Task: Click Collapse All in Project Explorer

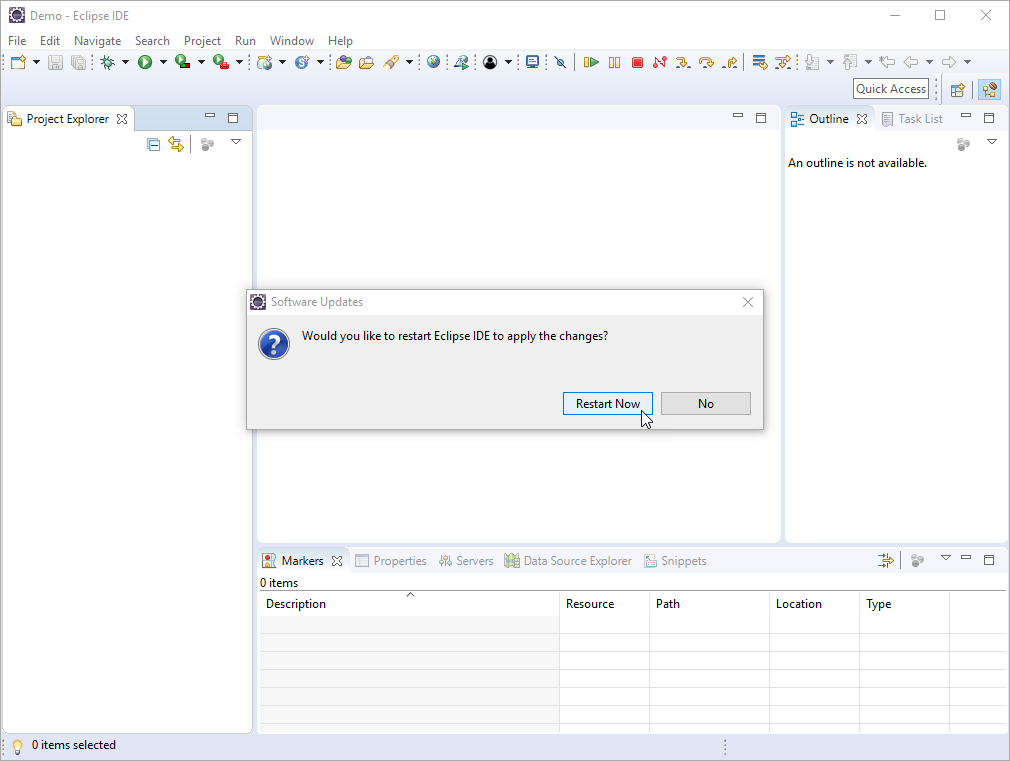Action: [153, 144]
